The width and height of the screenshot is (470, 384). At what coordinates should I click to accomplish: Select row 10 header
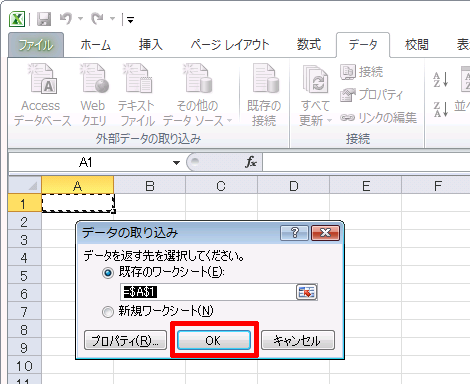[x=25, y=365]
